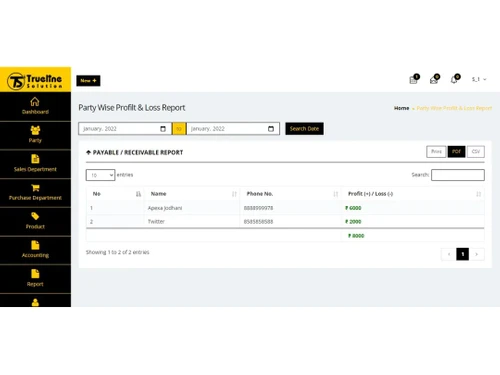Image resolution: width=500 pixels, height=375 pixels.
Task: Select page 1 in pagination
Action: point(463,254)
